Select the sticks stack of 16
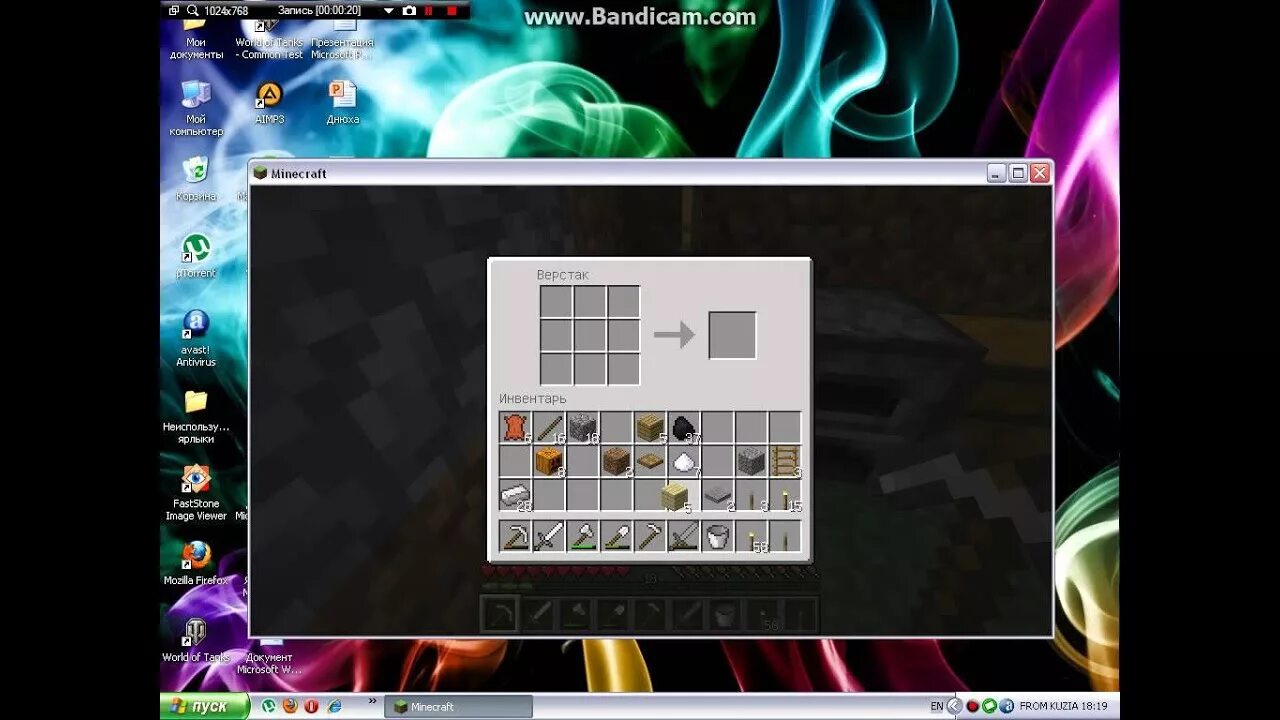The height and width of the screenshot is (720, 1280). pos(549,428)
